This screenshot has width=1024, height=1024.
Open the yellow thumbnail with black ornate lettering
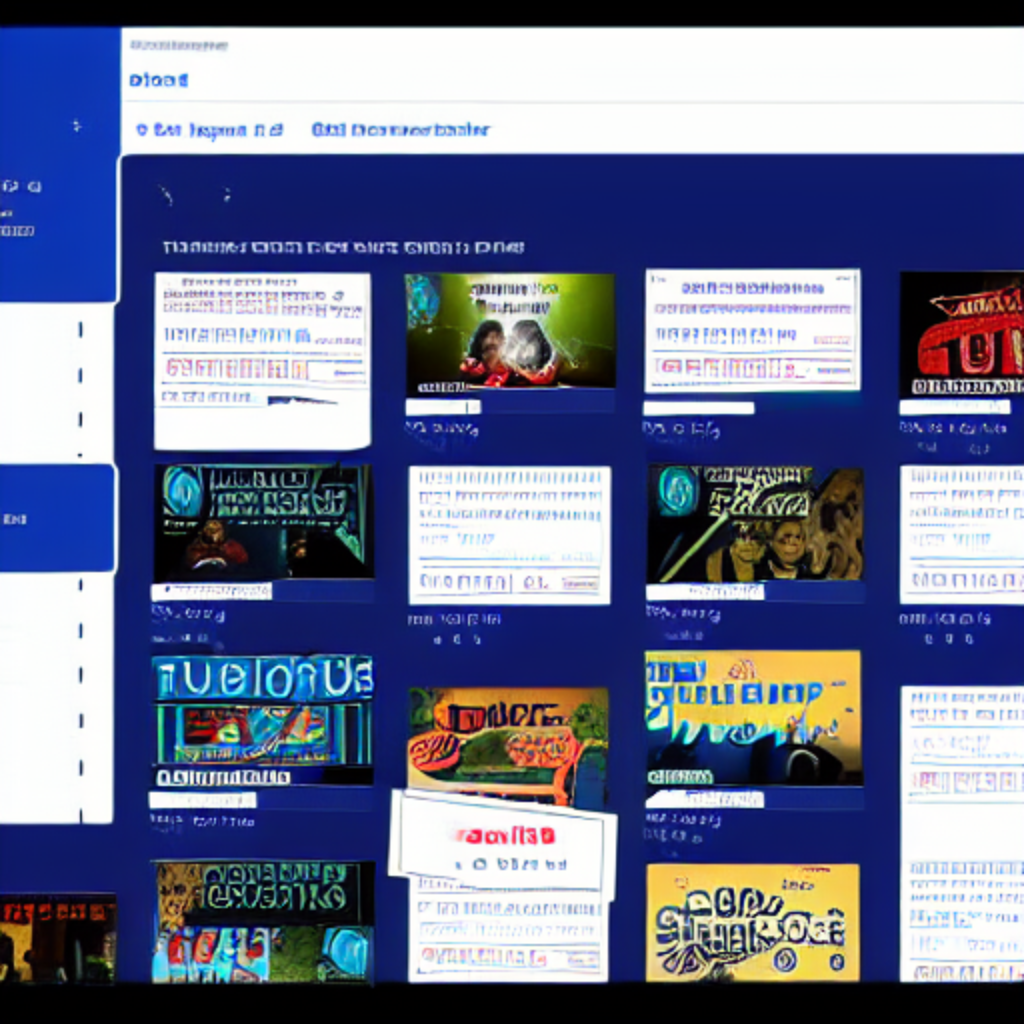pos(752,922)
